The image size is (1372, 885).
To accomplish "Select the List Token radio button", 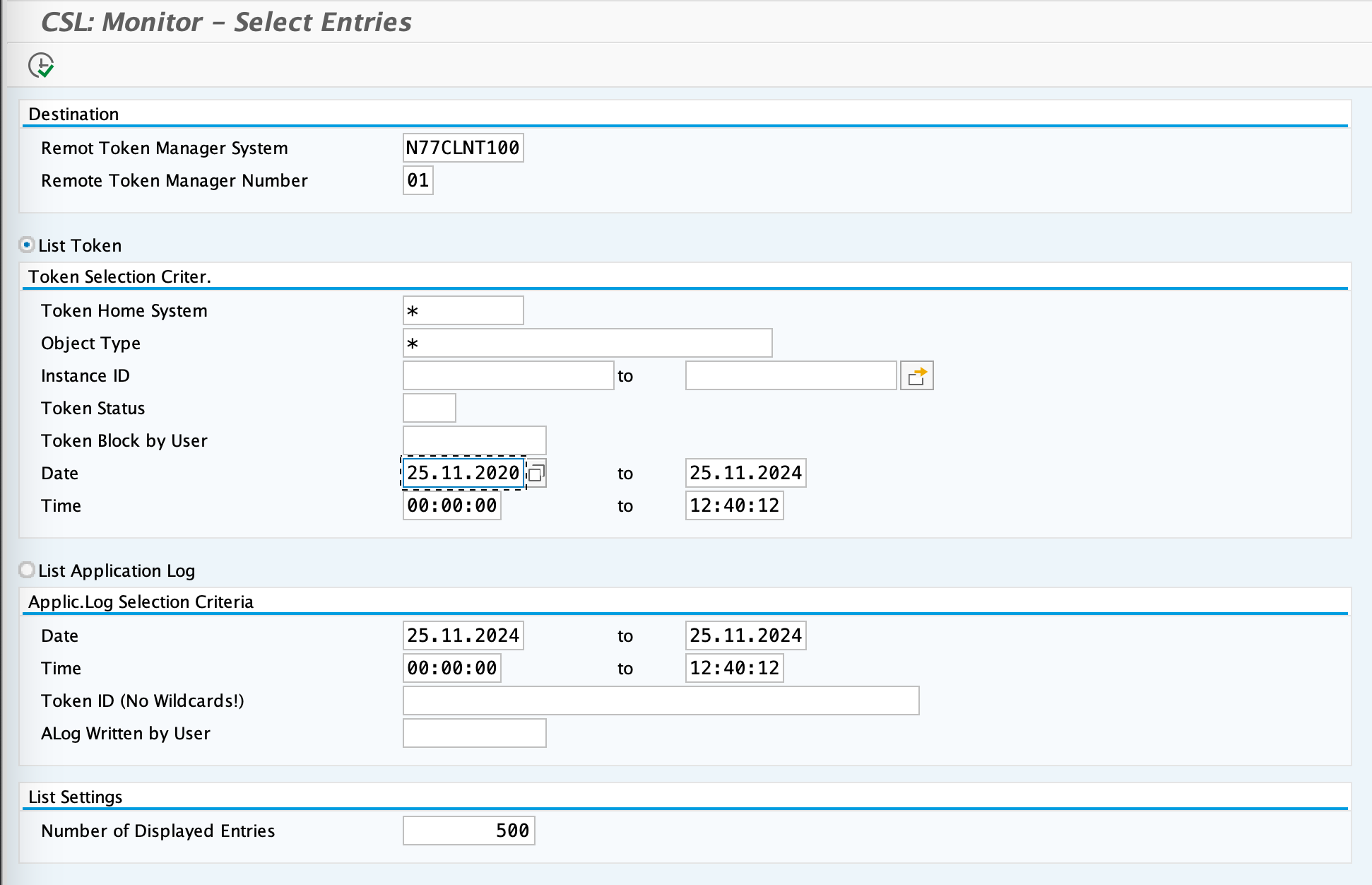I will pos(26,245).
